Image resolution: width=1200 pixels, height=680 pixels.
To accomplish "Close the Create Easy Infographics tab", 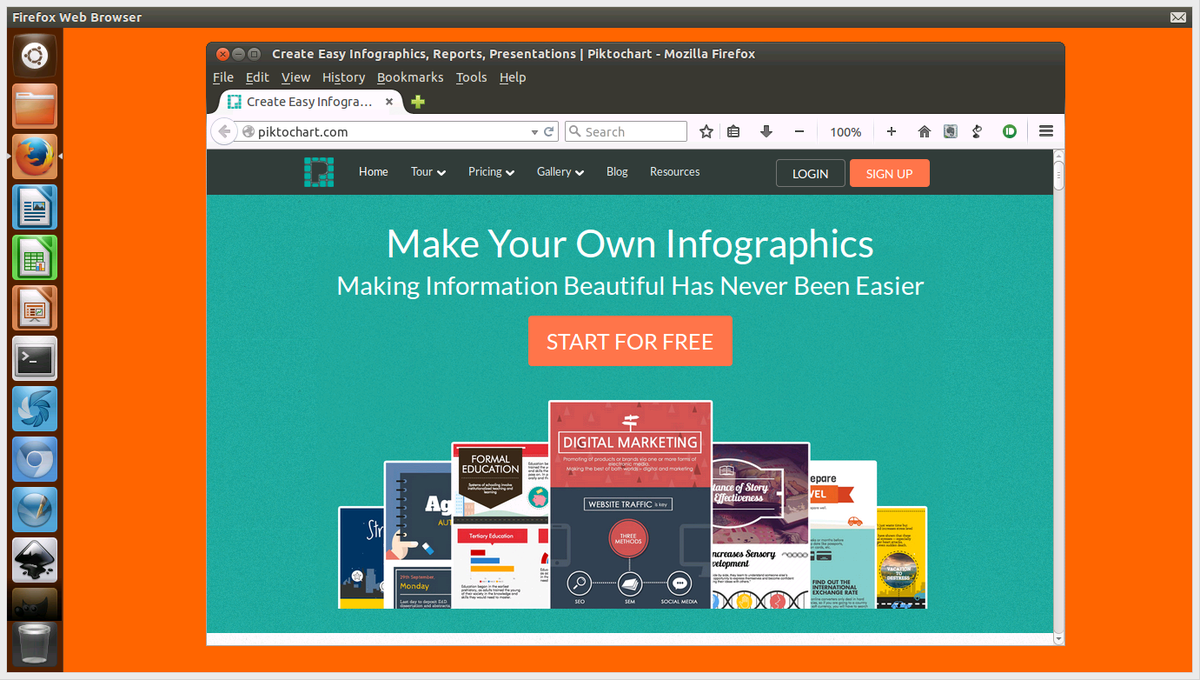I will coord(391,102).
